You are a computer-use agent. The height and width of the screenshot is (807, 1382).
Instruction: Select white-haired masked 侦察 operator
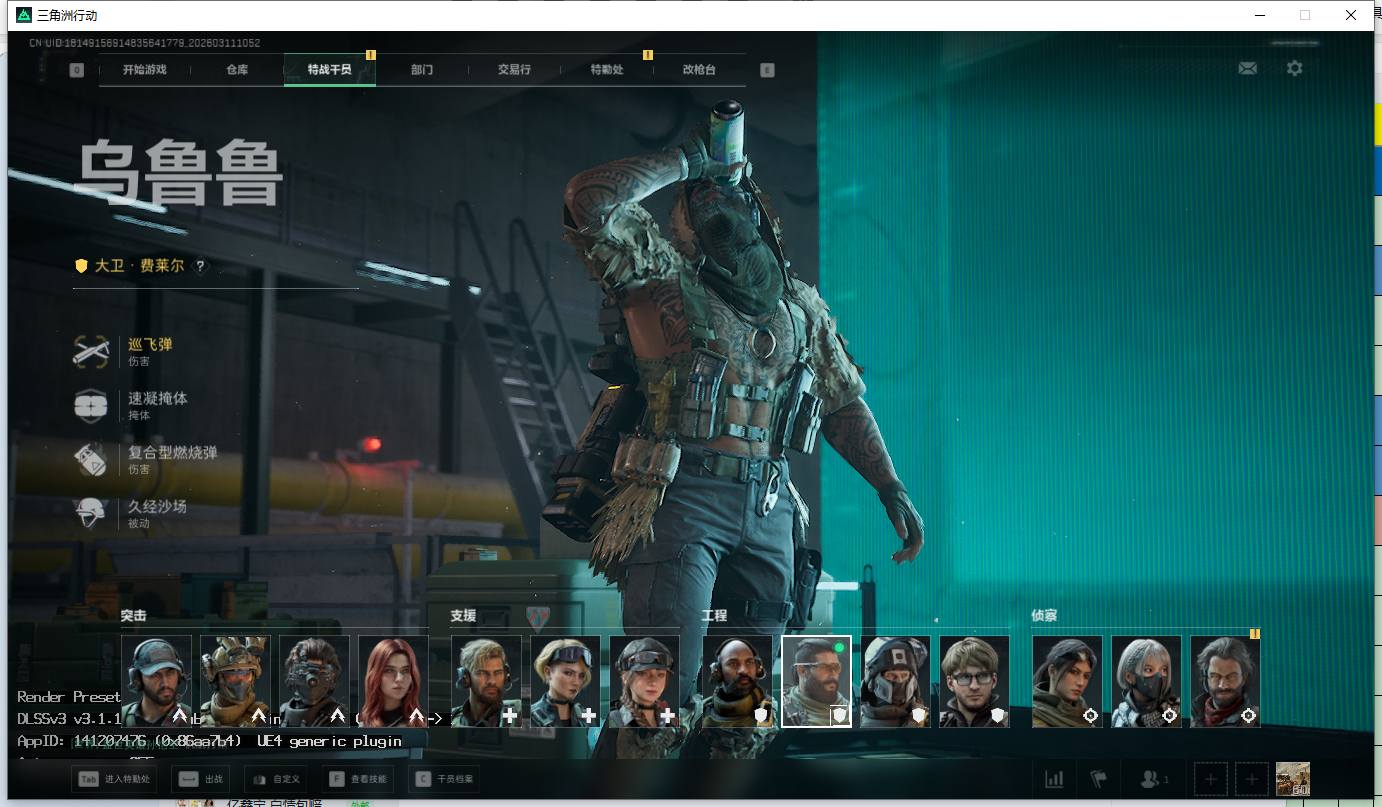tap(1146, 681)
